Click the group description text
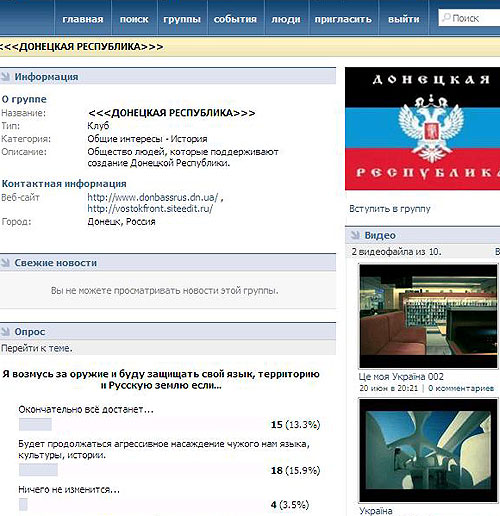Screen dimensions: 500x516 (x=183, y=157)
